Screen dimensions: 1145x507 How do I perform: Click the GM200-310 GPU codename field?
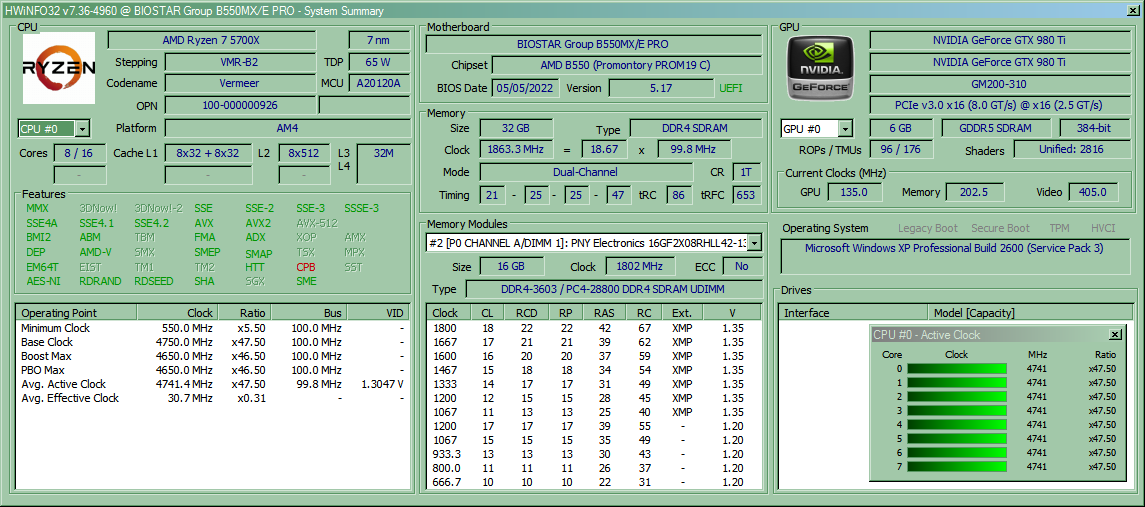click(998, 83)
